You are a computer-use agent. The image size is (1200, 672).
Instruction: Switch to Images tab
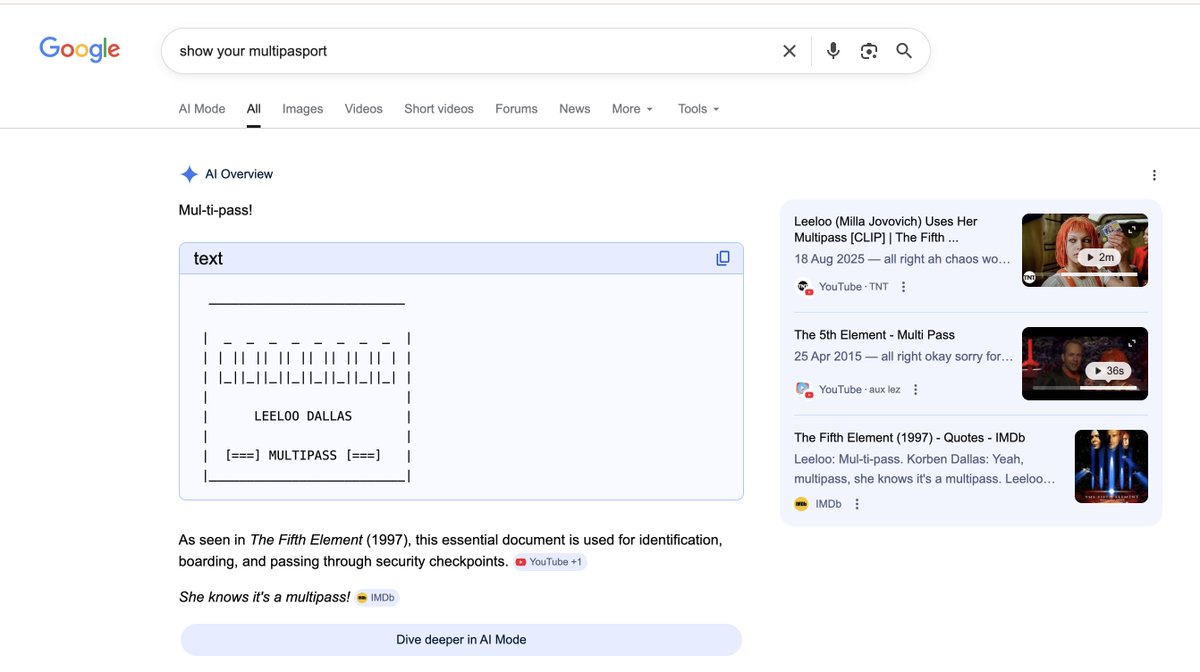point(303,109)
